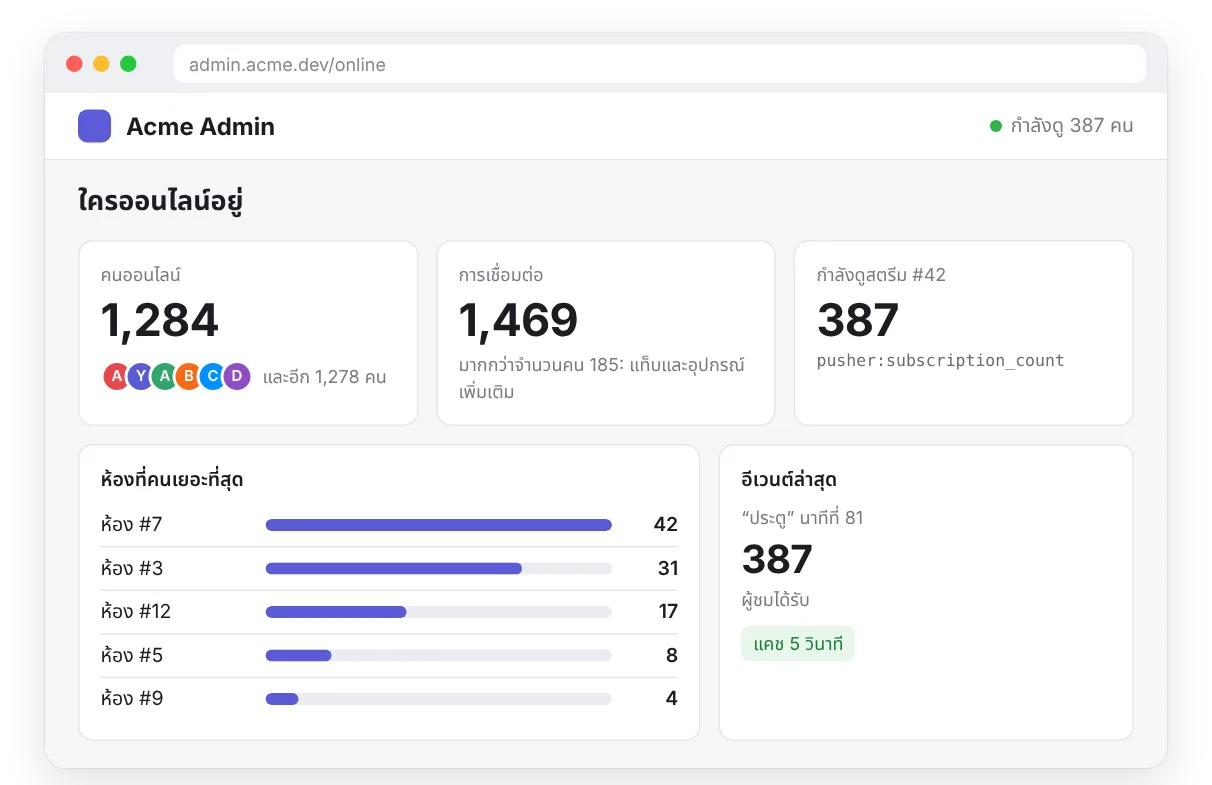Click the "คนออนไลน์" card label

click(141, 274)
